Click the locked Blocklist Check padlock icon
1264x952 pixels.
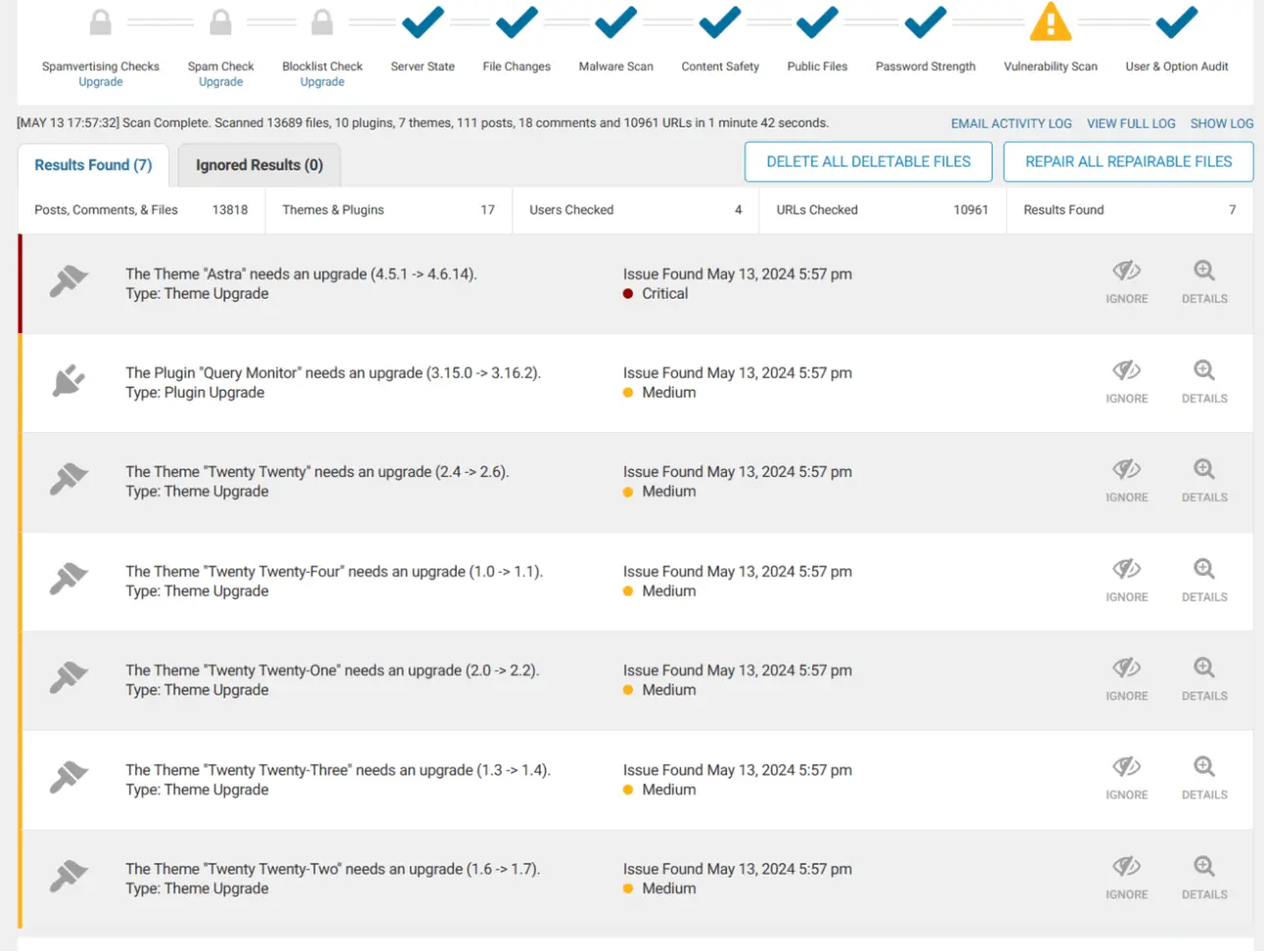tap(321, 22)
